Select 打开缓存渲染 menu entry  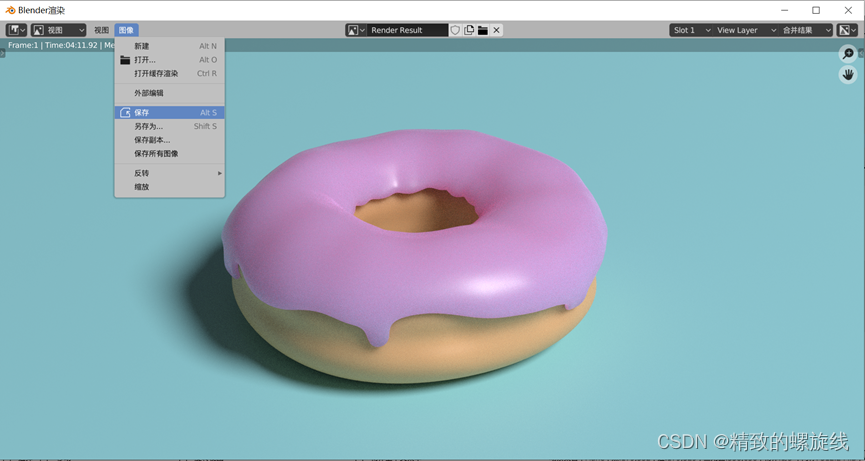[169, 73]
